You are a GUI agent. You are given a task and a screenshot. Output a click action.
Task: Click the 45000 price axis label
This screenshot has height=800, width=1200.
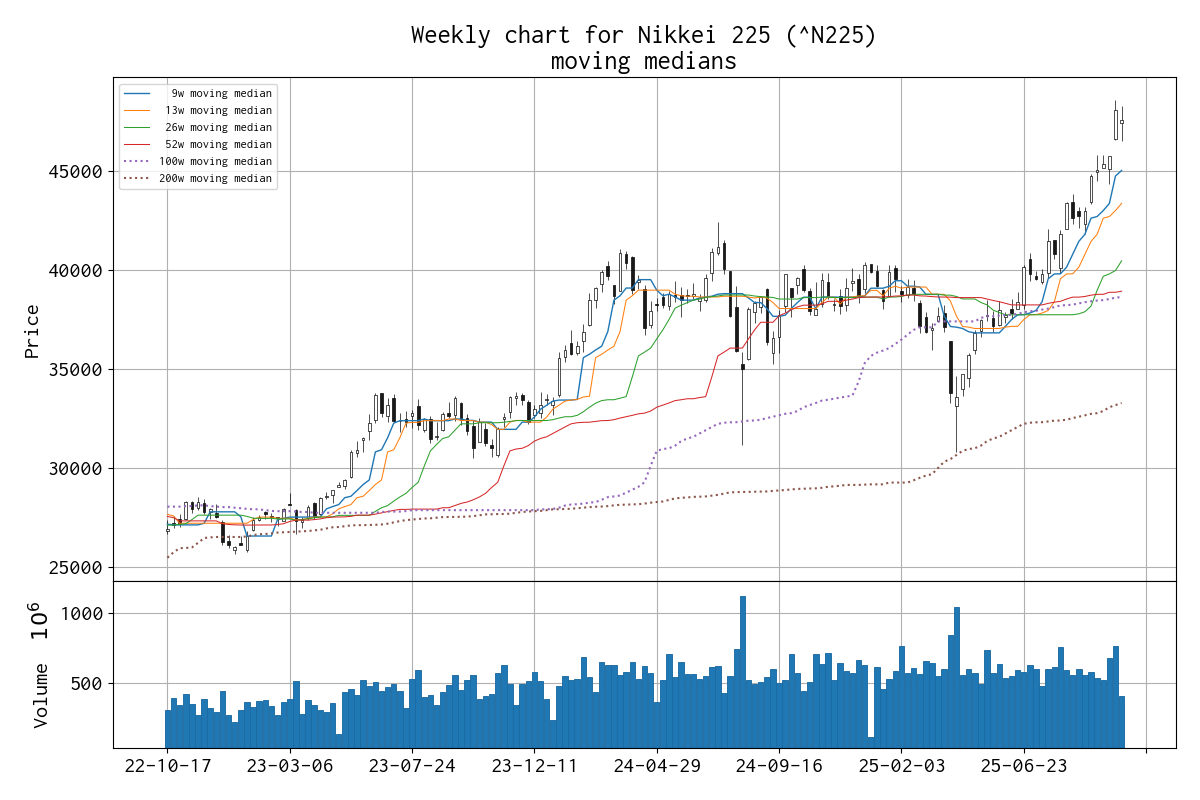(x=75, y=172)
